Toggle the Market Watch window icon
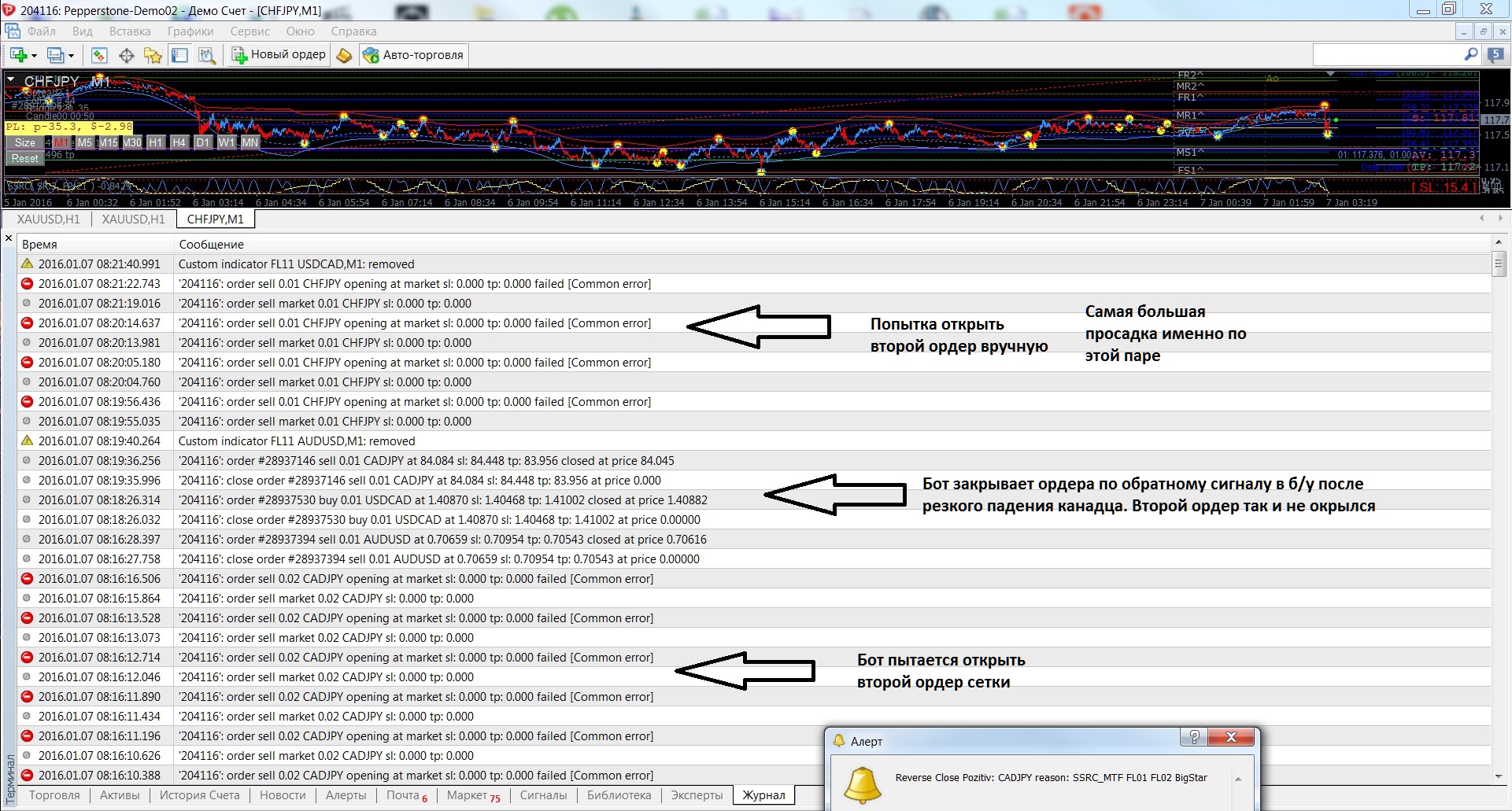The width and height of the screenshot is (1512, 811). (99, 55)
